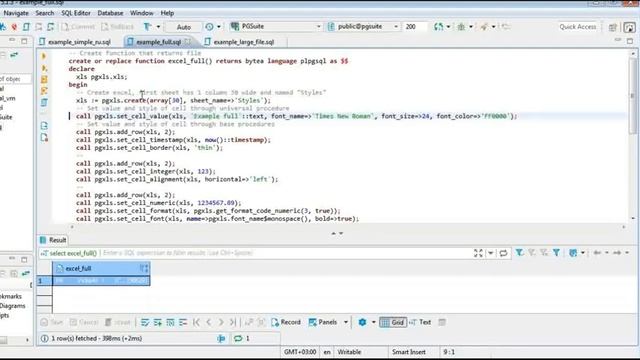Click the explain execution plan gutter icon

point(44,91)
